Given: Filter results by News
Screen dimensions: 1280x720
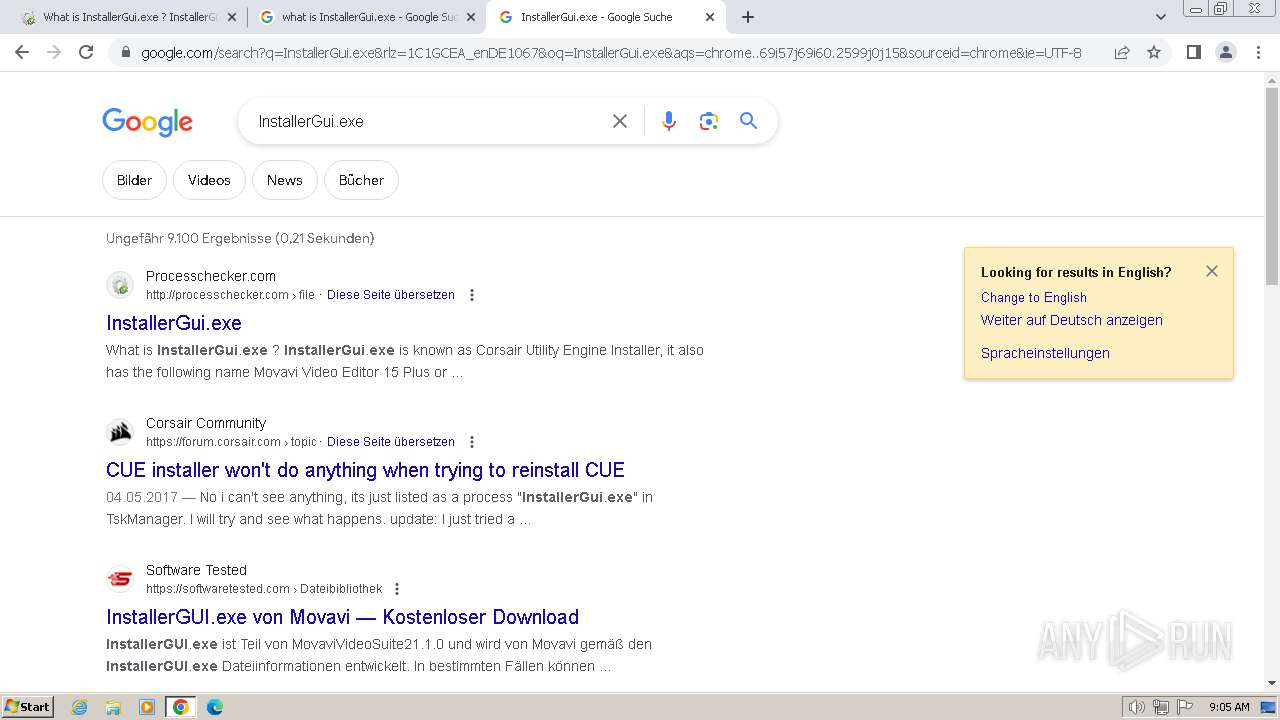Looking at the screenshot, I should point(284,180).
